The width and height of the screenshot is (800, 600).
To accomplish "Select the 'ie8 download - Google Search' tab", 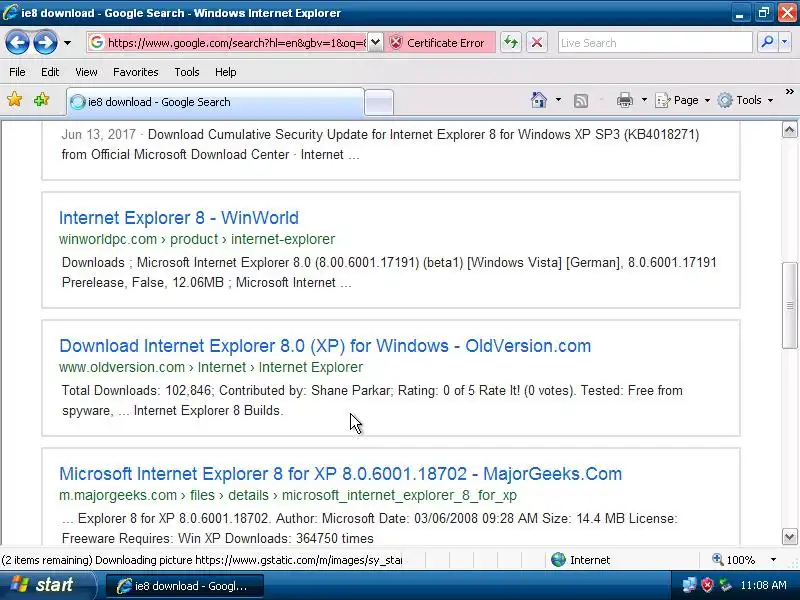I will click(x=215, y=102).
